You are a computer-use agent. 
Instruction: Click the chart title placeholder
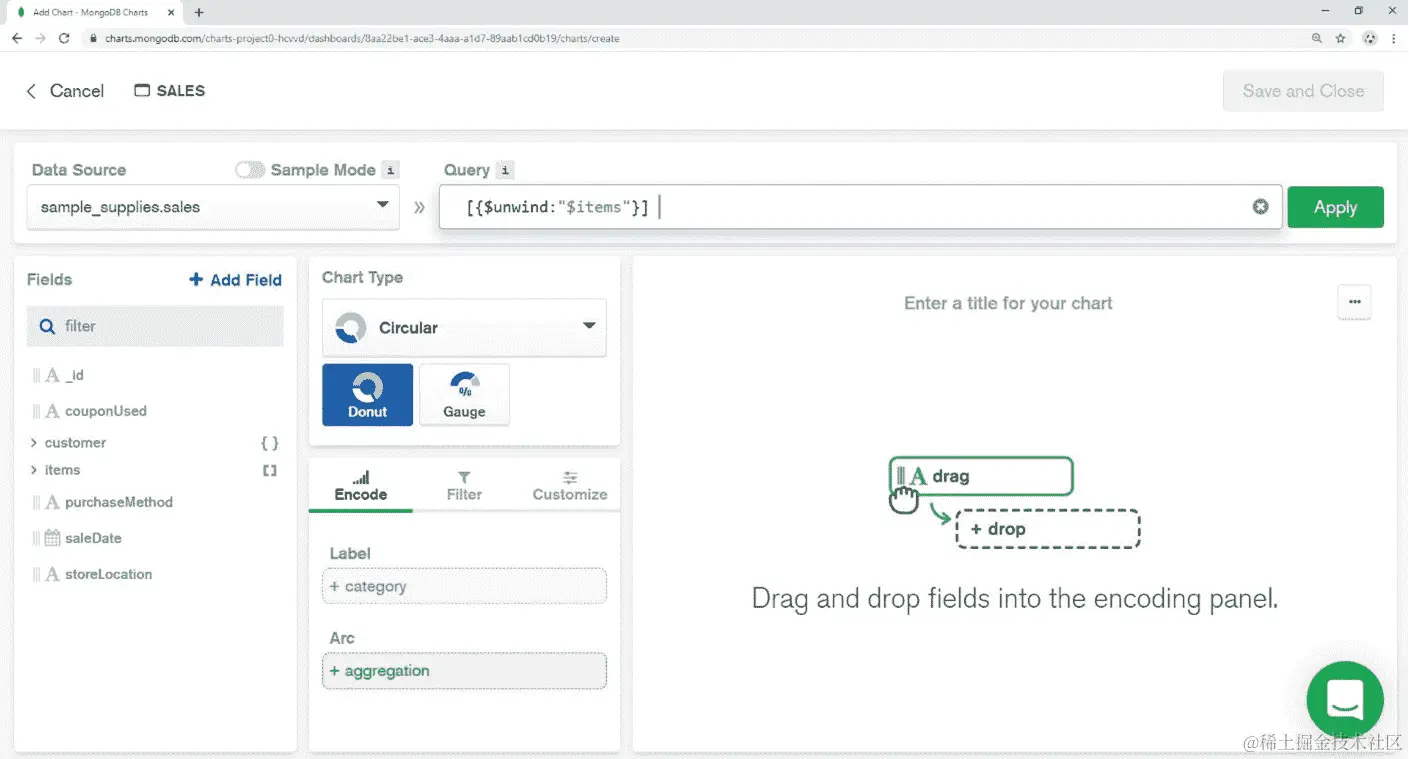point(1008,303)
